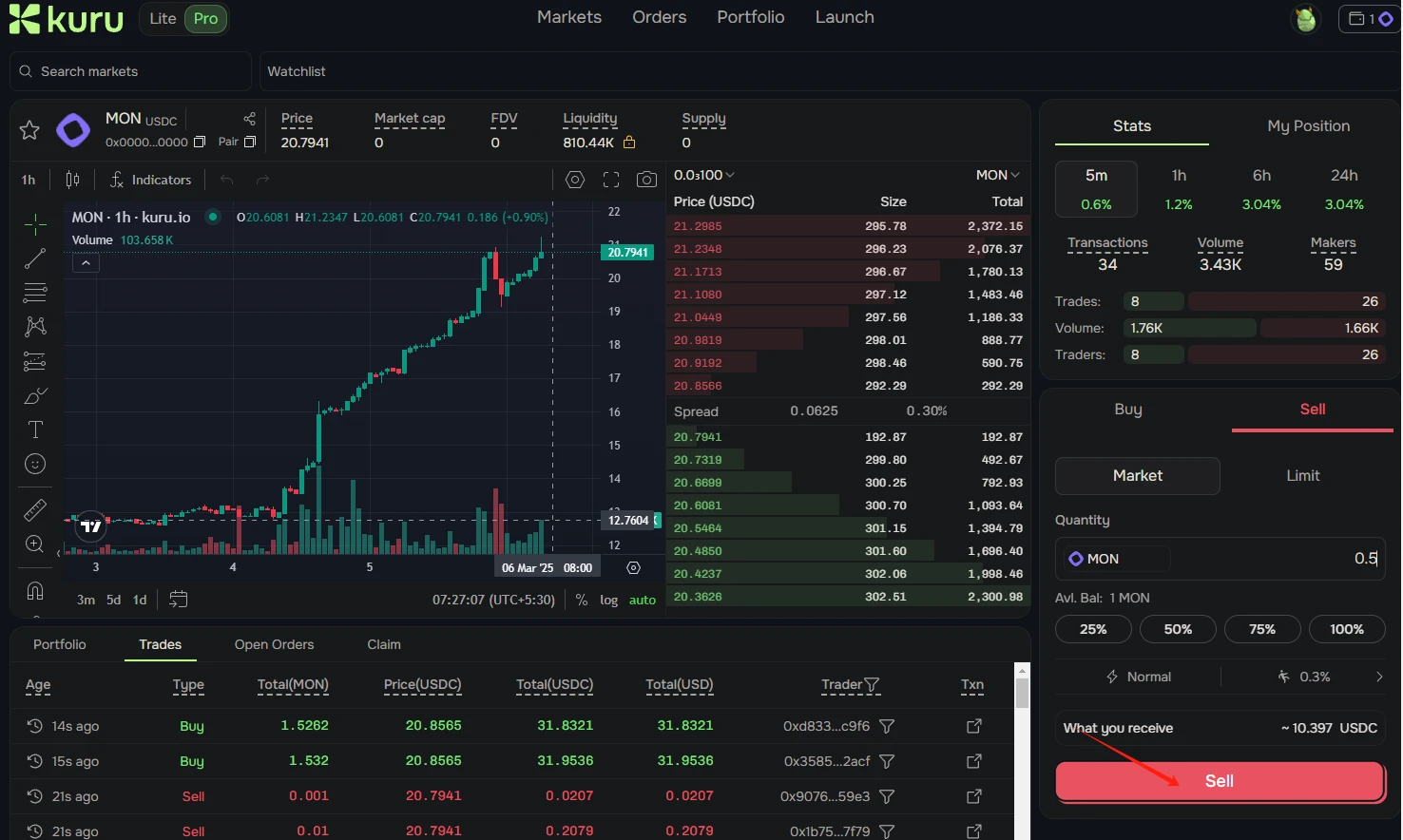
Task: Select the text annotation tool
Action: click(x=35, y=430)
